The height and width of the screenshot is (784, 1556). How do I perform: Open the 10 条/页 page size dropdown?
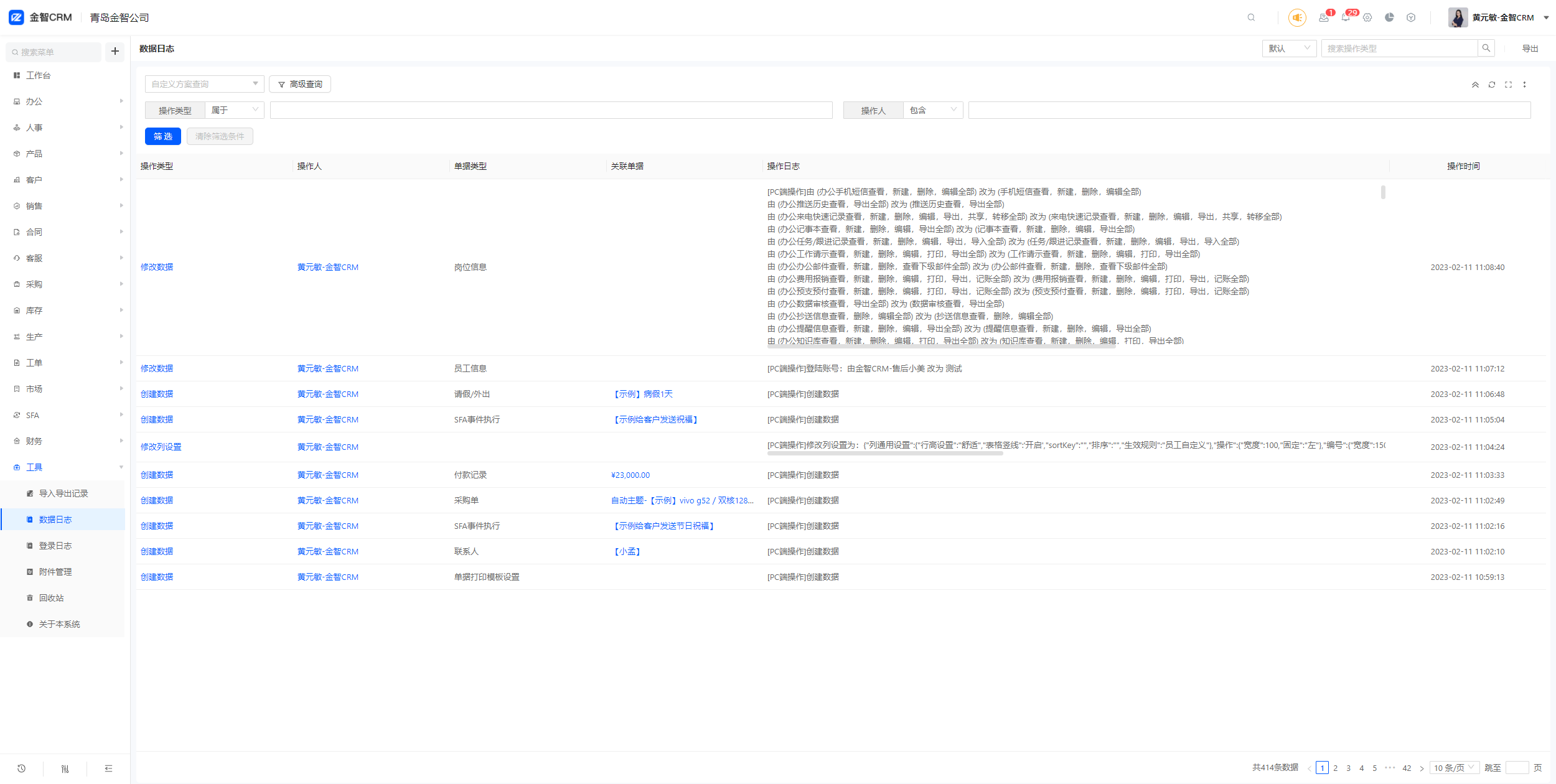tap(1454, 768)
